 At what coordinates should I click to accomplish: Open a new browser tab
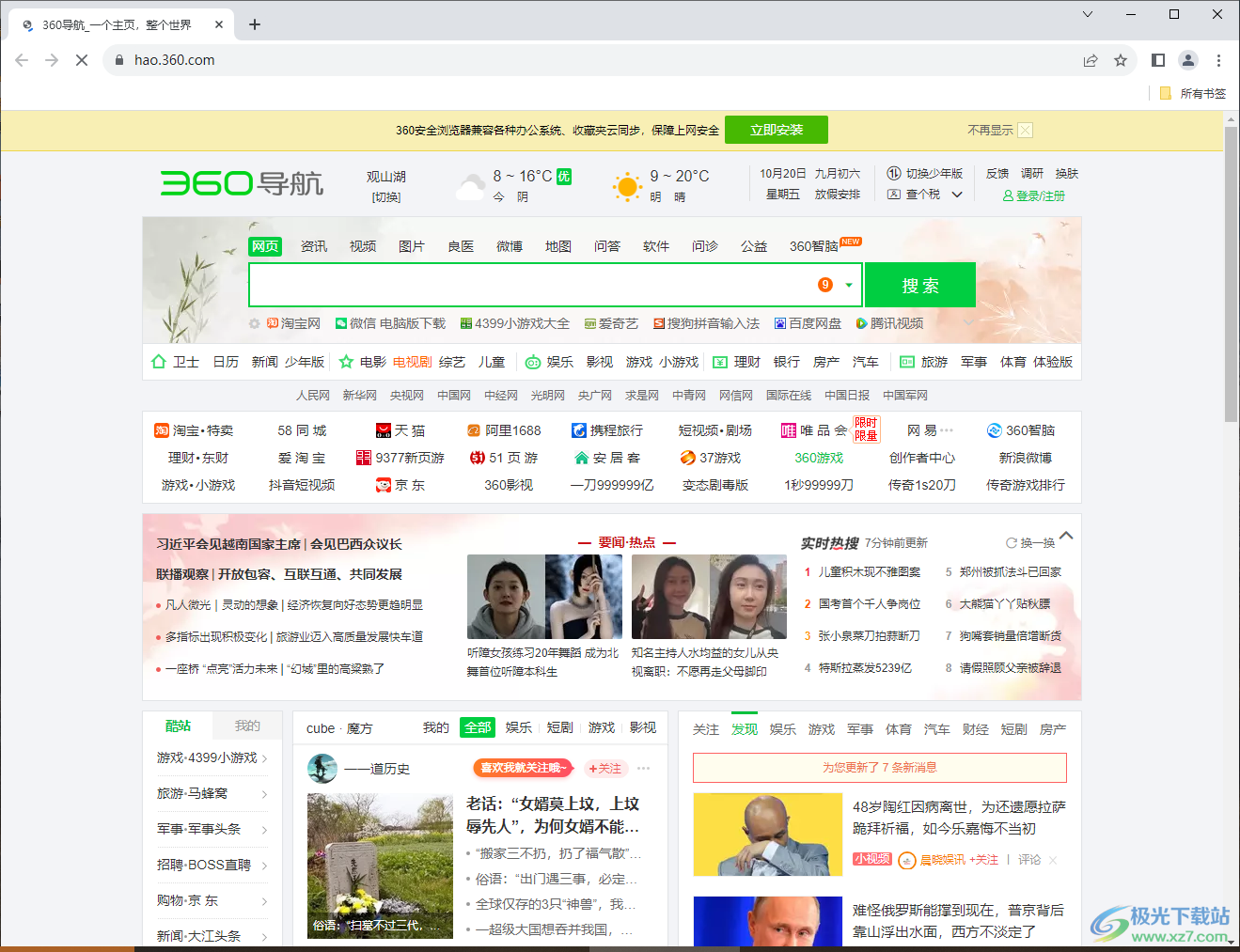point(254,24)
